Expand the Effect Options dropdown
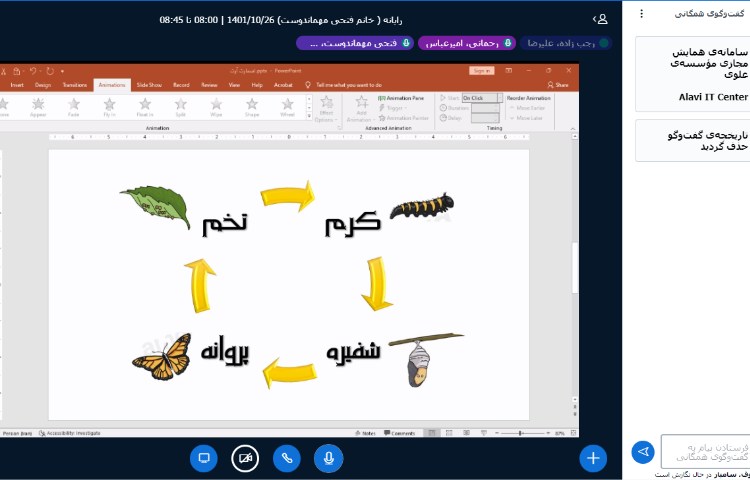This screenshot has width=750, height=480. (x=326, y=108)
